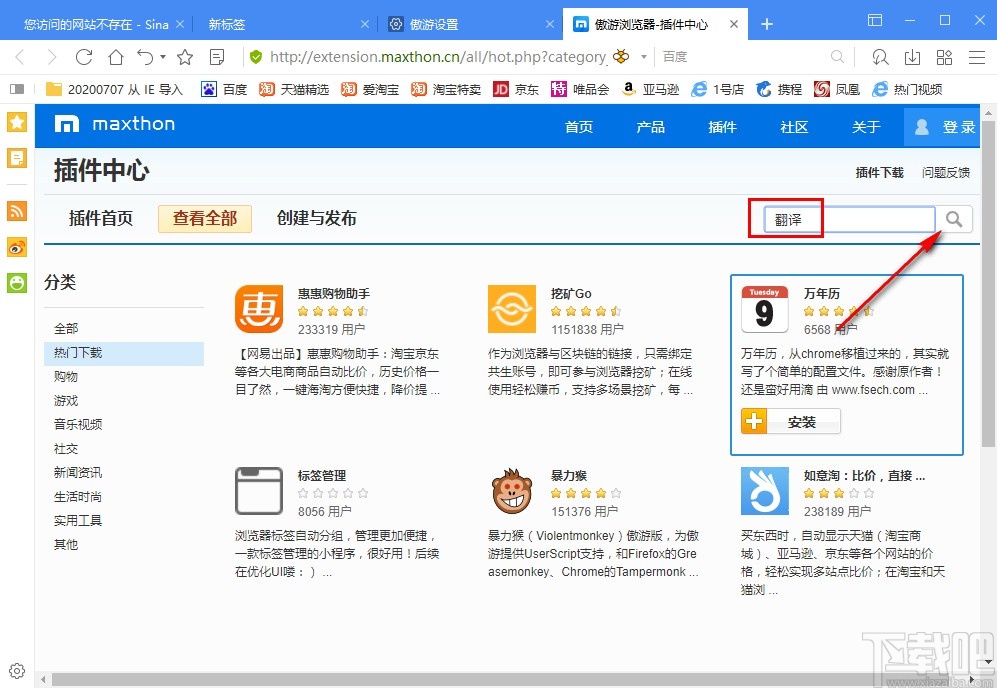Screen dimensions: 997x688
Task: Open the incognito snap tool icon
Action: (880, 57)
